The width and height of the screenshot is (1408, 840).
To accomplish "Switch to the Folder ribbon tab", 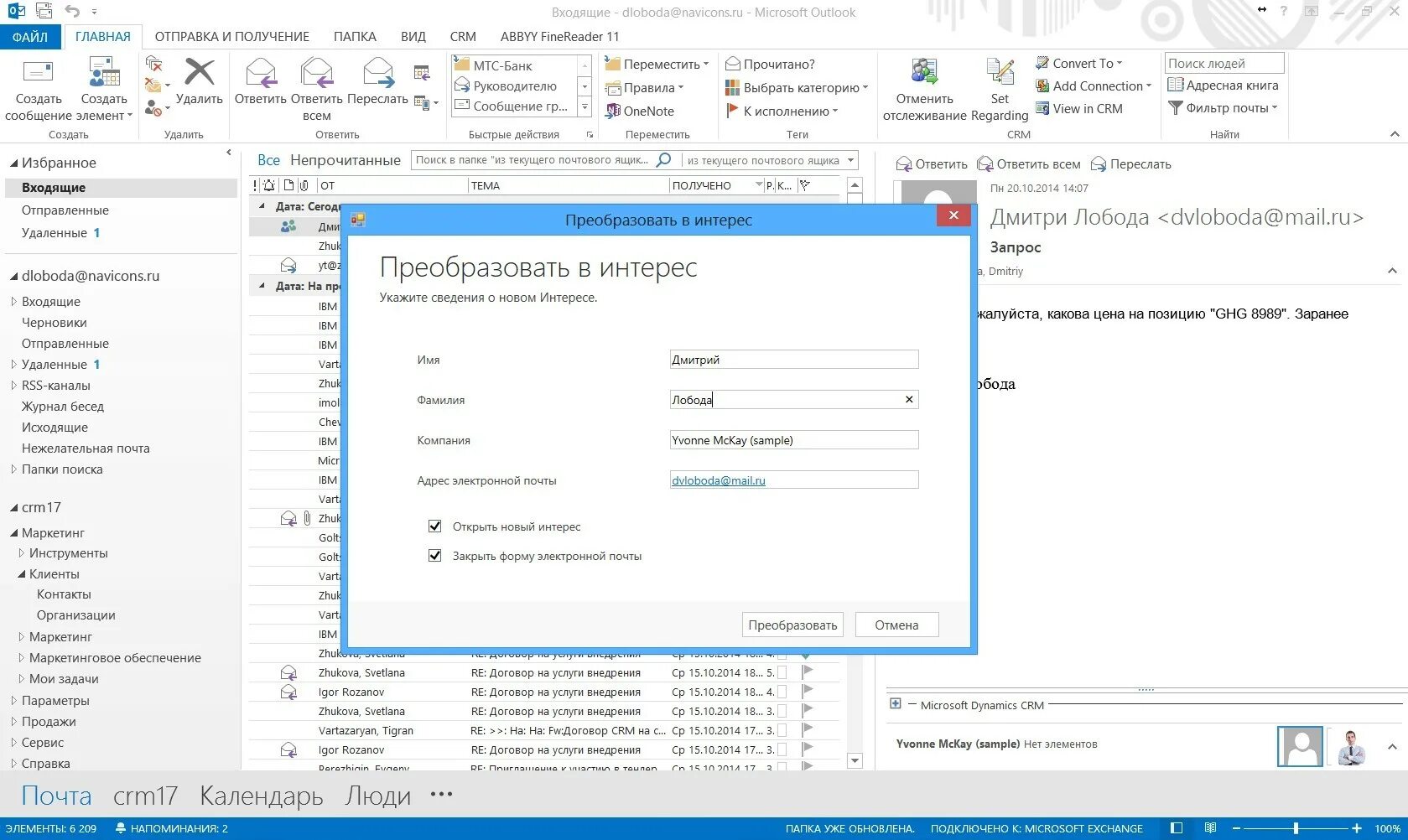I will point(355,37).
